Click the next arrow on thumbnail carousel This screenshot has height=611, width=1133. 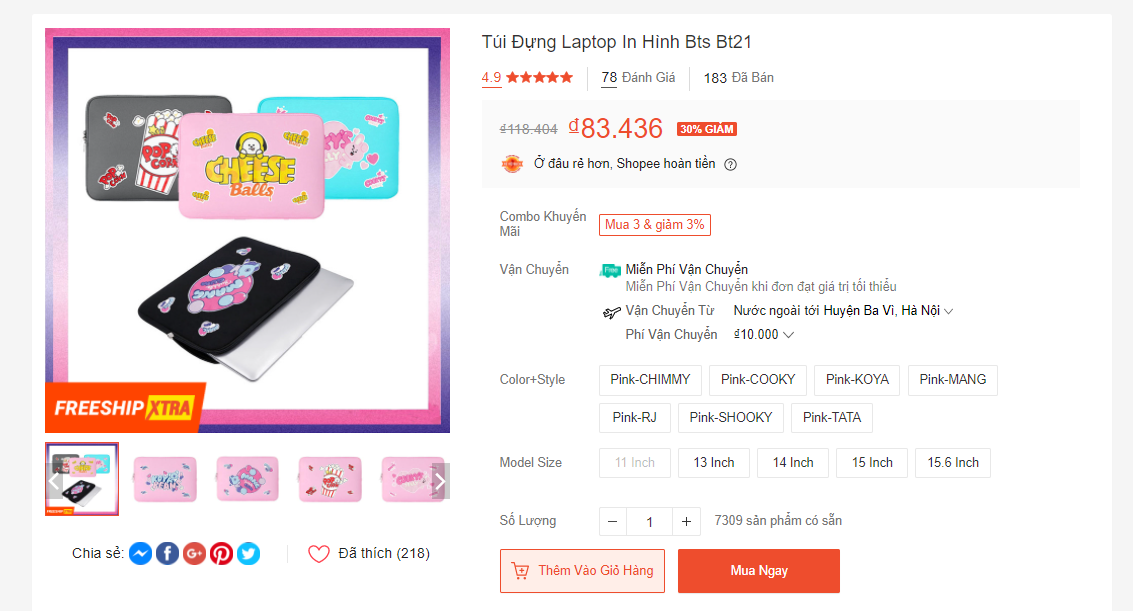(440, 481)
